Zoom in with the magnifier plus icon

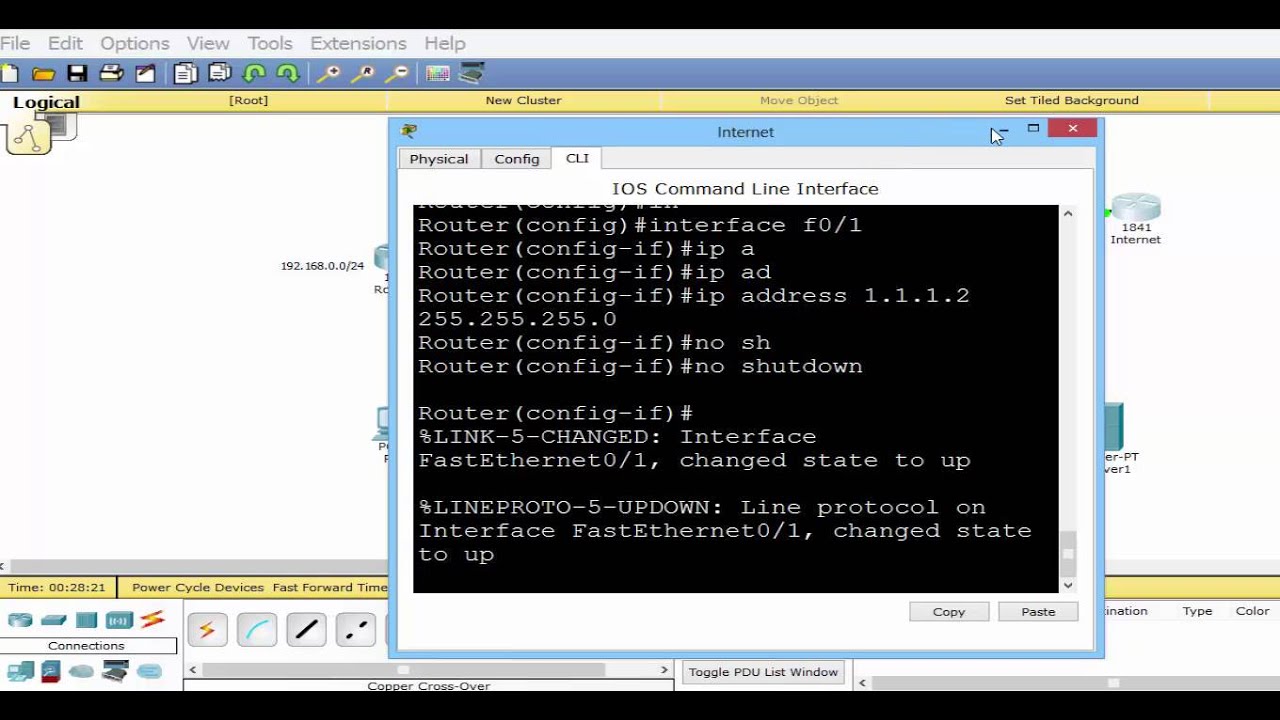(328, 73)
